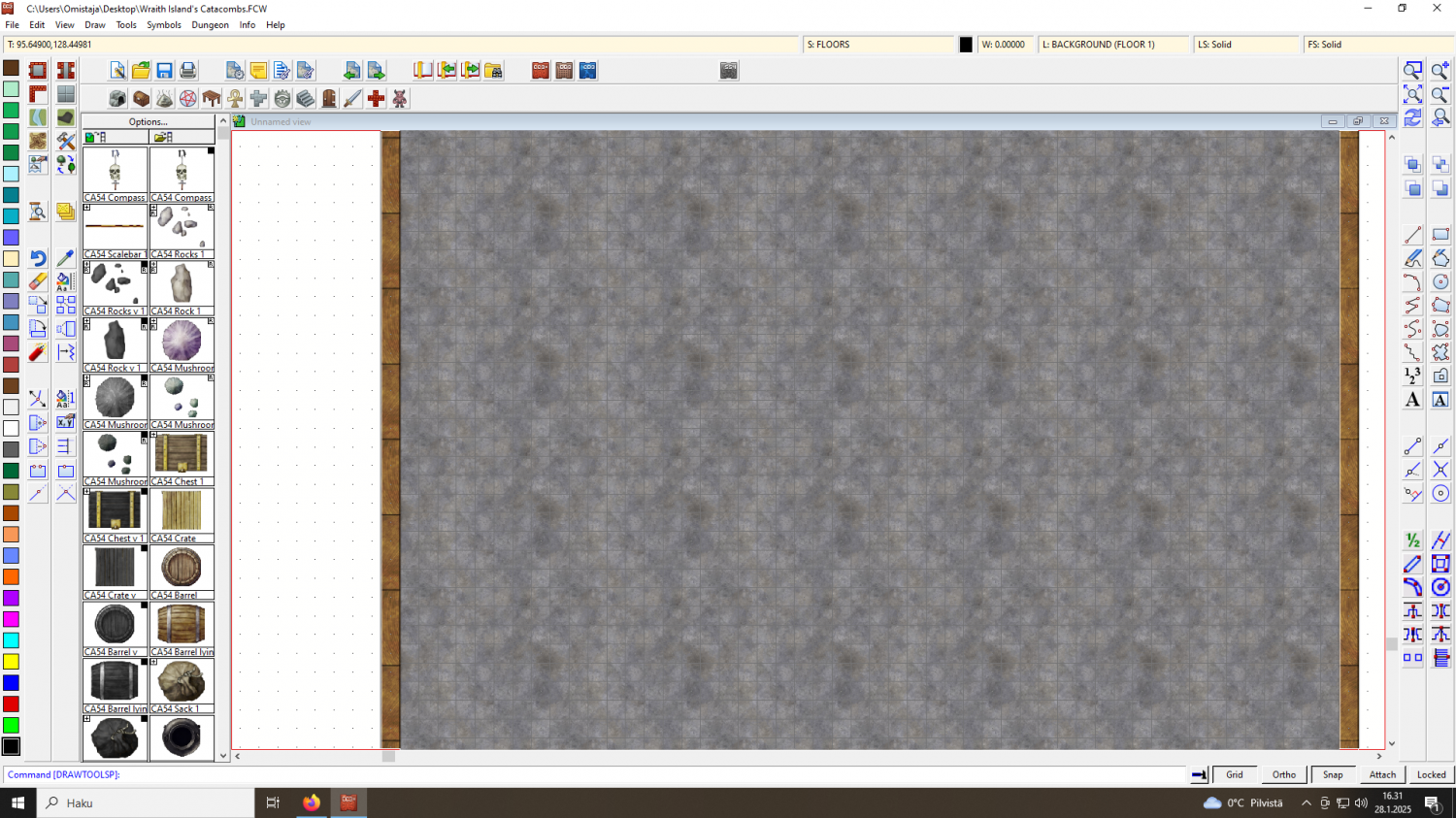
Task: Click the dynamite Explode tool icon
Action: coord(38,353)
